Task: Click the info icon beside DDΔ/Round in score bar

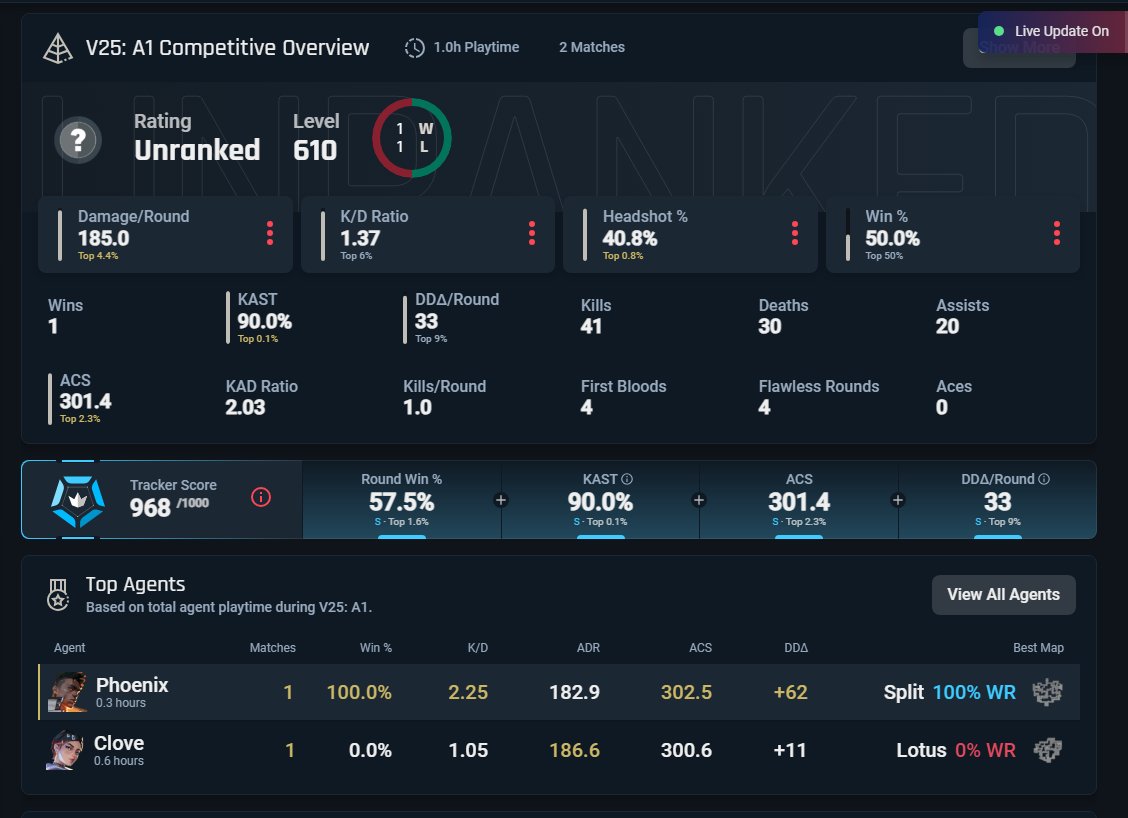Action: (x=1044, y=479)
